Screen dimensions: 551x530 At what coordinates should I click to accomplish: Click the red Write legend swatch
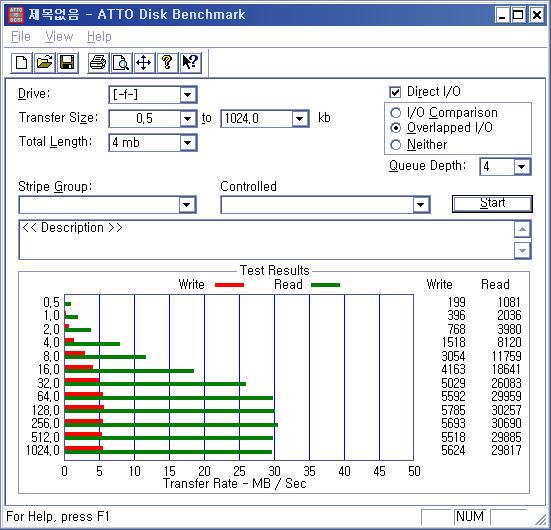[x=229, y=285]
